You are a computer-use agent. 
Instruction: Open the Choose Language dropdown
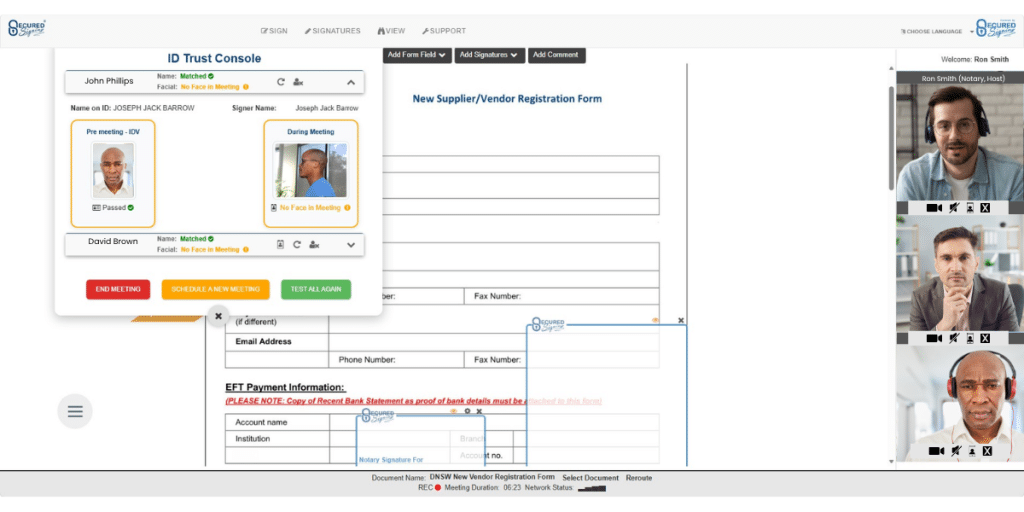(x=937, y=31)
